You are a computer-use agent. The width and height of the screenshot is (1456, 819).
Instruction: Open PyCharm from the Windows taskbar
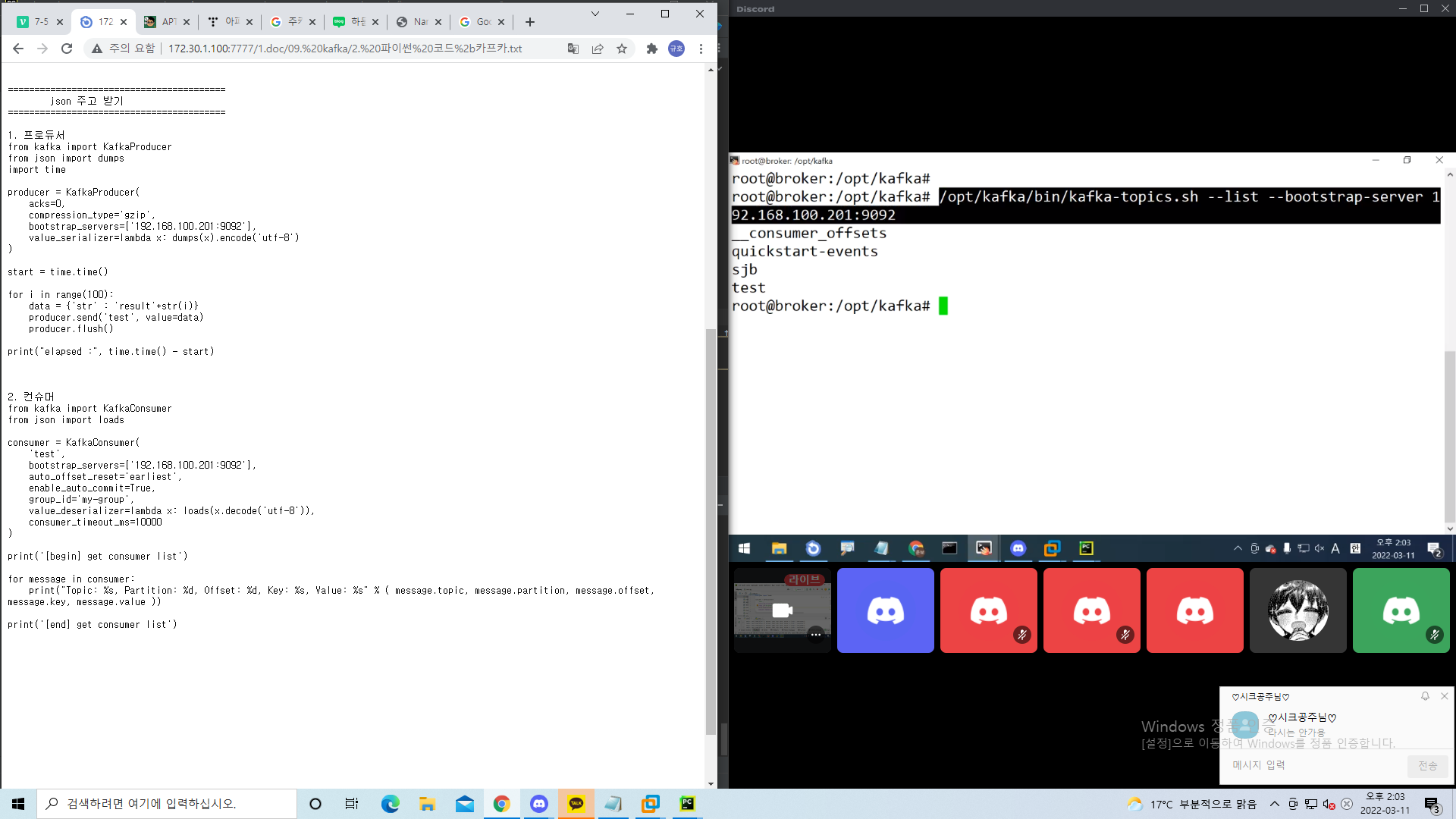coord(687,804)
